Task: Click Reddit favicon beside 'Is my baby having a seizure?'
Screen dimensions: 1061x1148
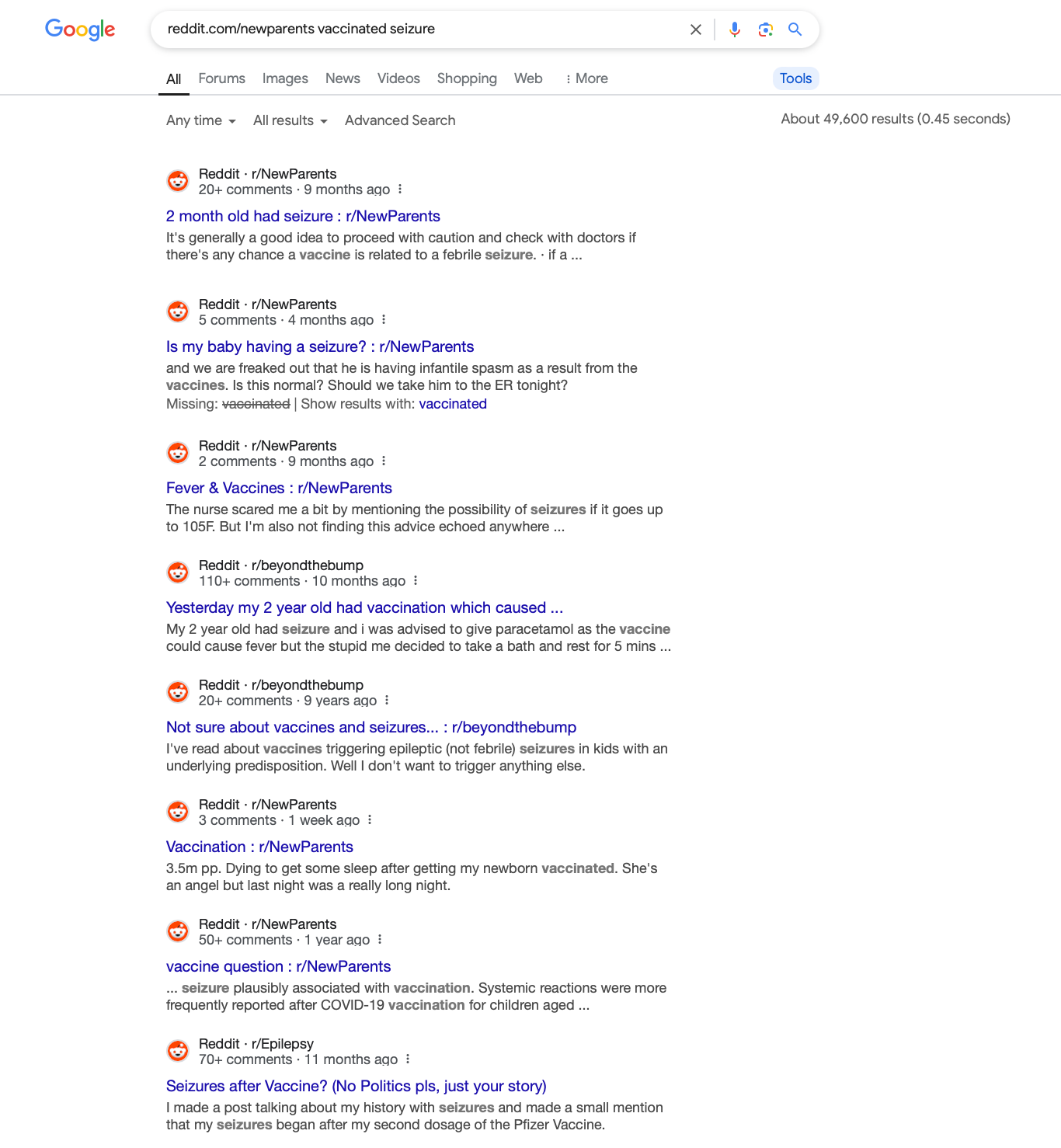Action: click(x=178, y=311)
